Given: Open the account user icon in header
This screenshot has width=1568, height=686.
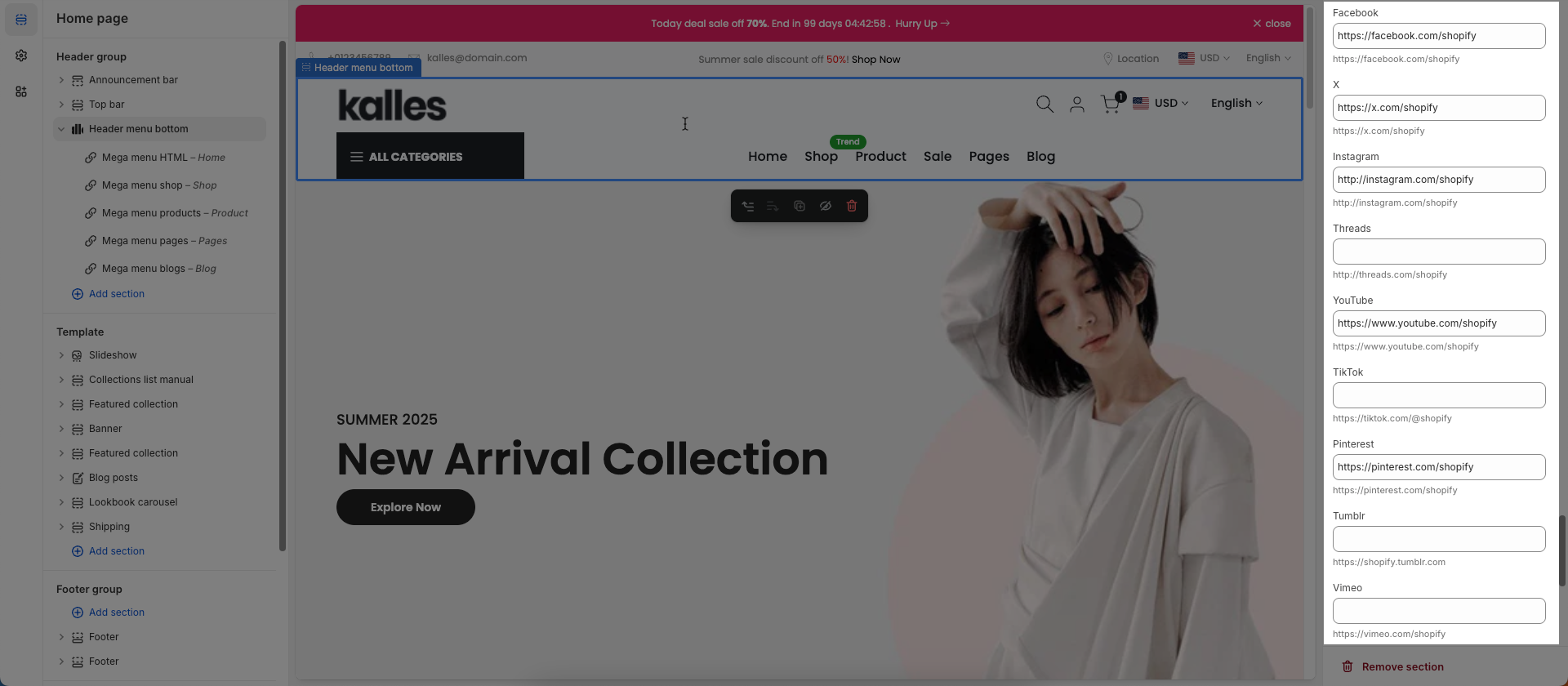Looking at the screenshot, I should pyautogui.click(x=1077, y=104).
